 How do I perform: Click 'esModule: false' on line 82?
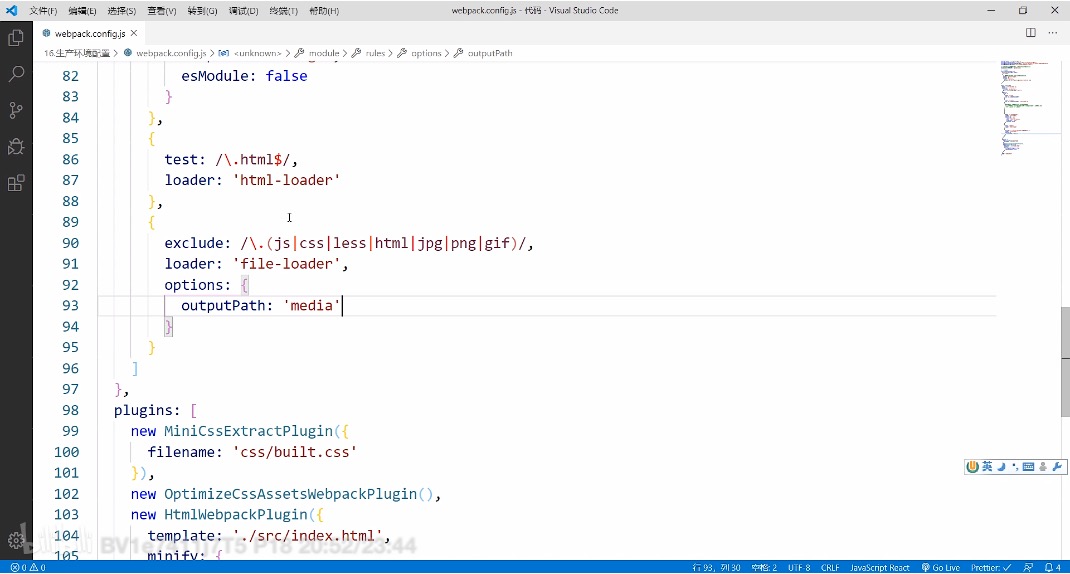click(x=244, y=76)
